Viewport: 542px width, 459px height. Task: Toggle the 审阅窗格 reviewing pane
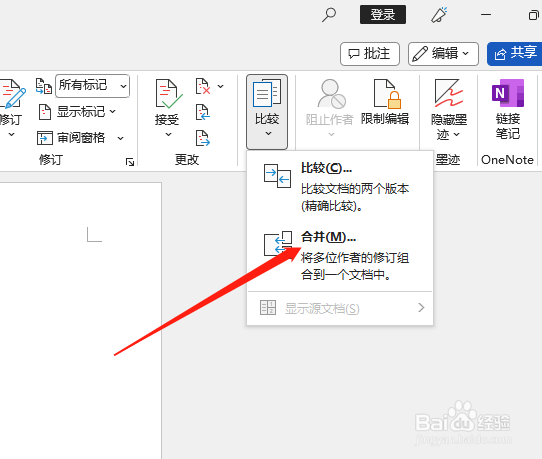click(x=71, y=138)
